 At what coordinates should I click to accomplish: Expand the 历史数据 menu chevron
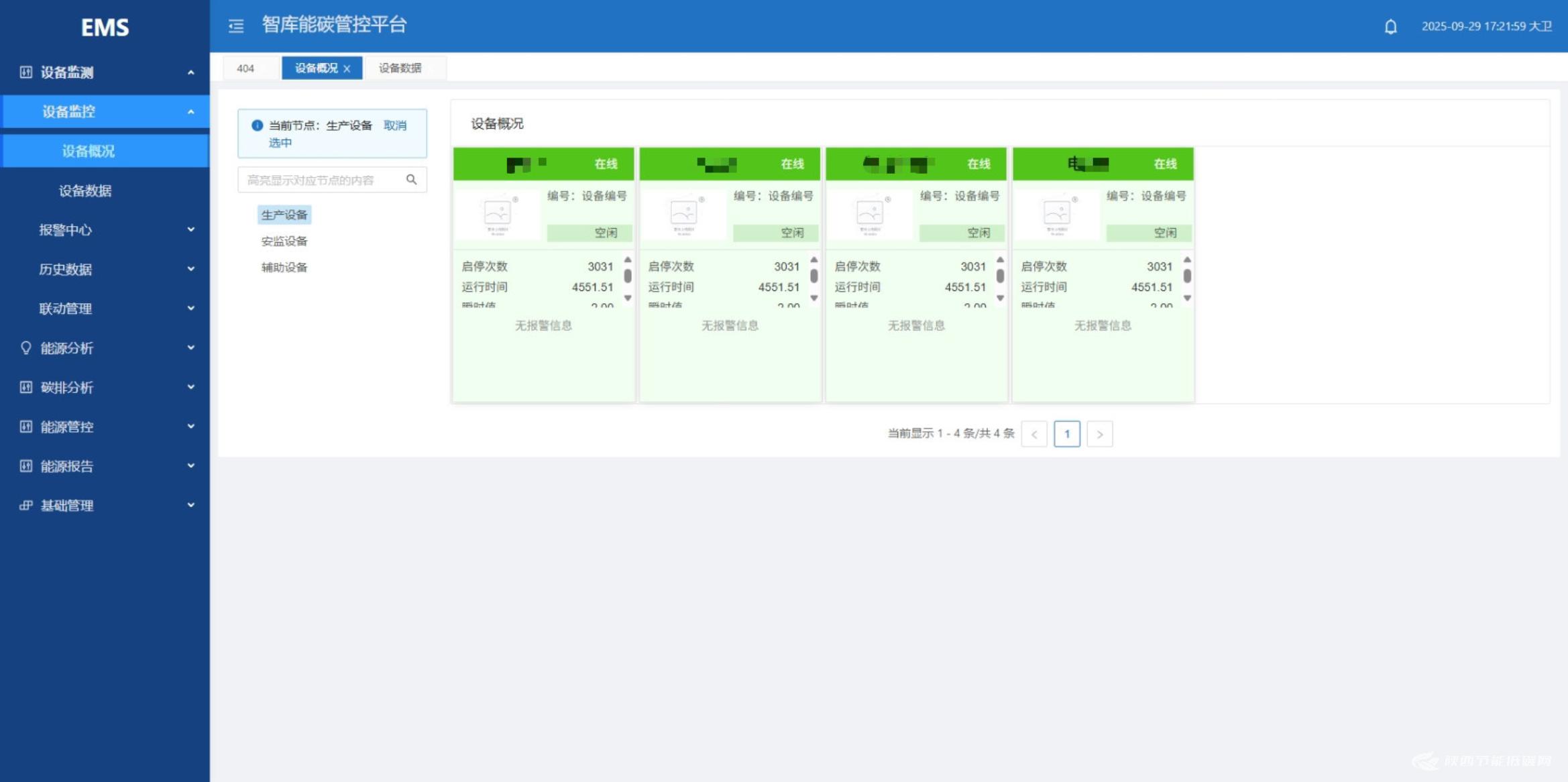point(190,269)
